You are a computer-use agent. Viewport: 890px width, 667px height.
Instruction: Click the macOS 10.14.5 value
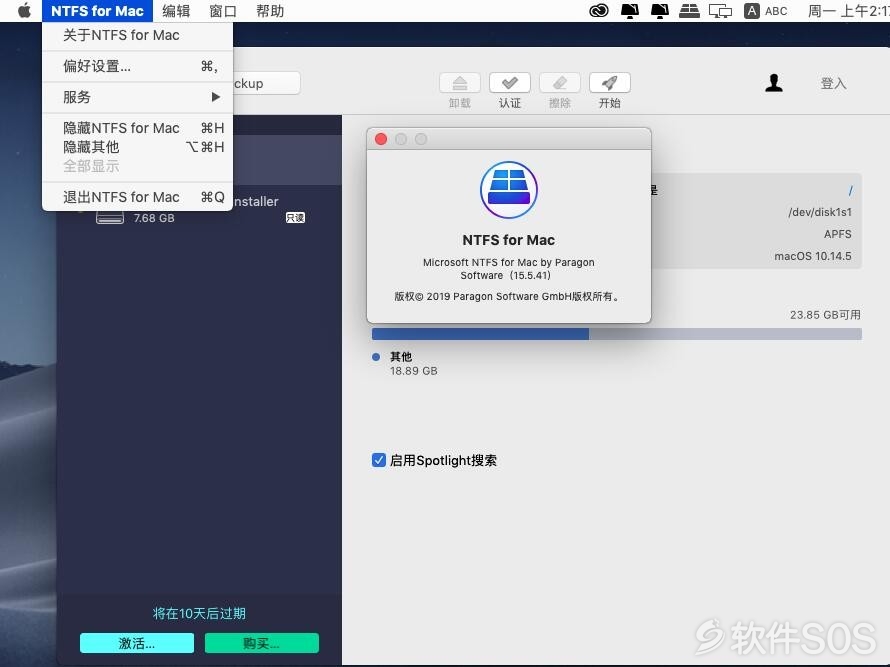pyautogui.click(x=813, y=256)
